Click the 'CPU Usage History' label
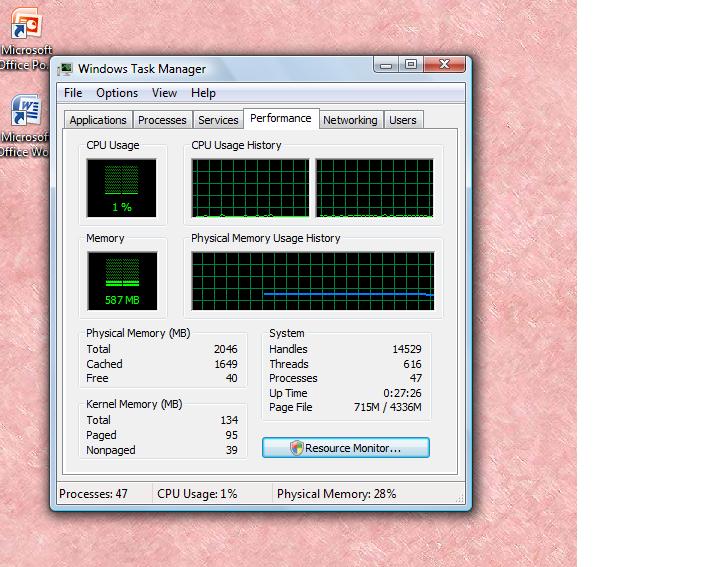The width and height of the screenshot is (720, 567). [x=236, y=145]
